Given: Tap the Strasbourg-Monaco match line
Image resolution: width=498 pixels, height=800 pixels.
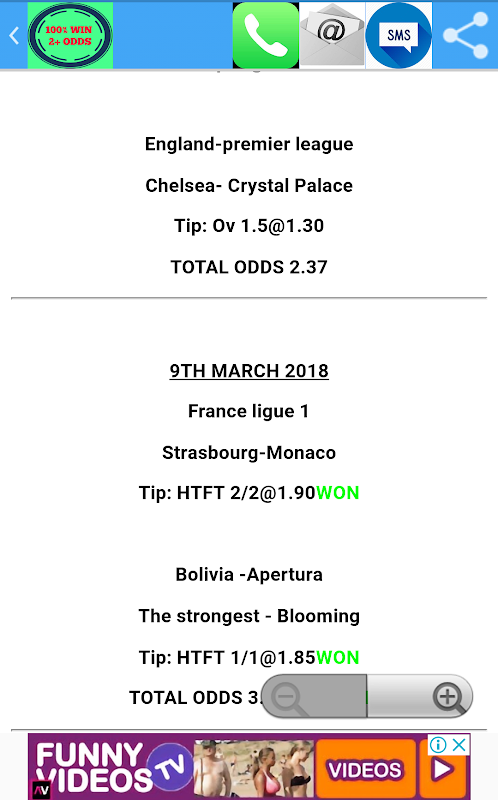Looking at the screenshot, I should click(249, 453).
